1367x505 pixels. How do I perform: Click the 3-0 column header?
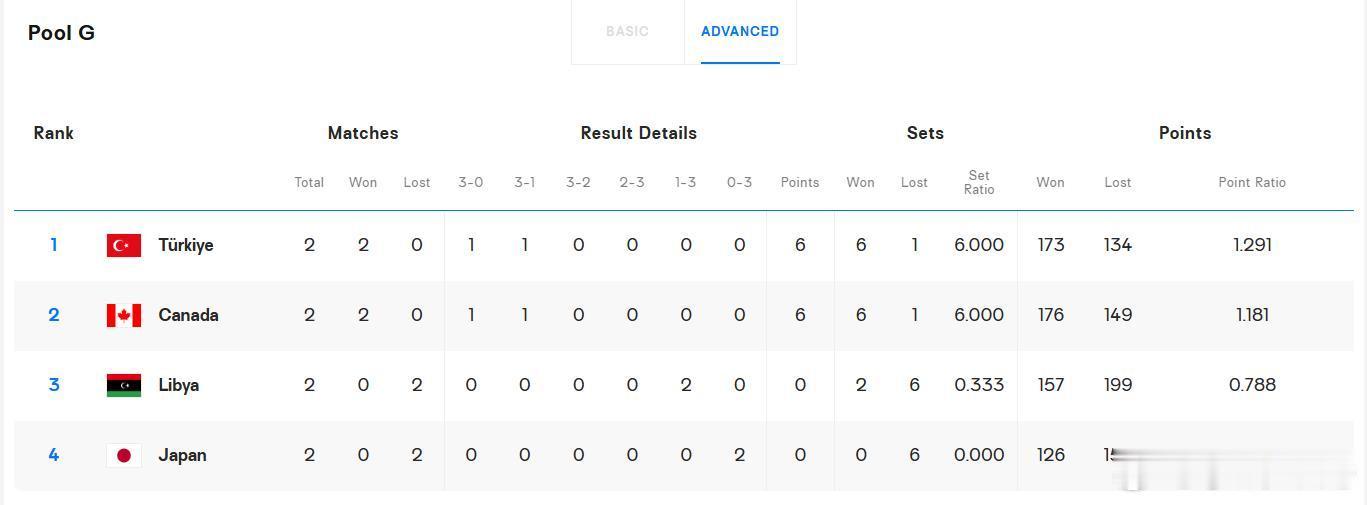471,182
